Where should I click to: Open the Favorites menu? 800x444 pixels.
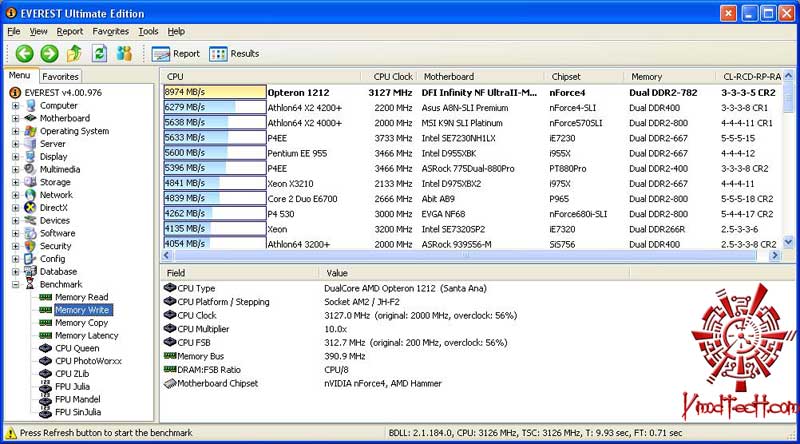click(110, 31)
